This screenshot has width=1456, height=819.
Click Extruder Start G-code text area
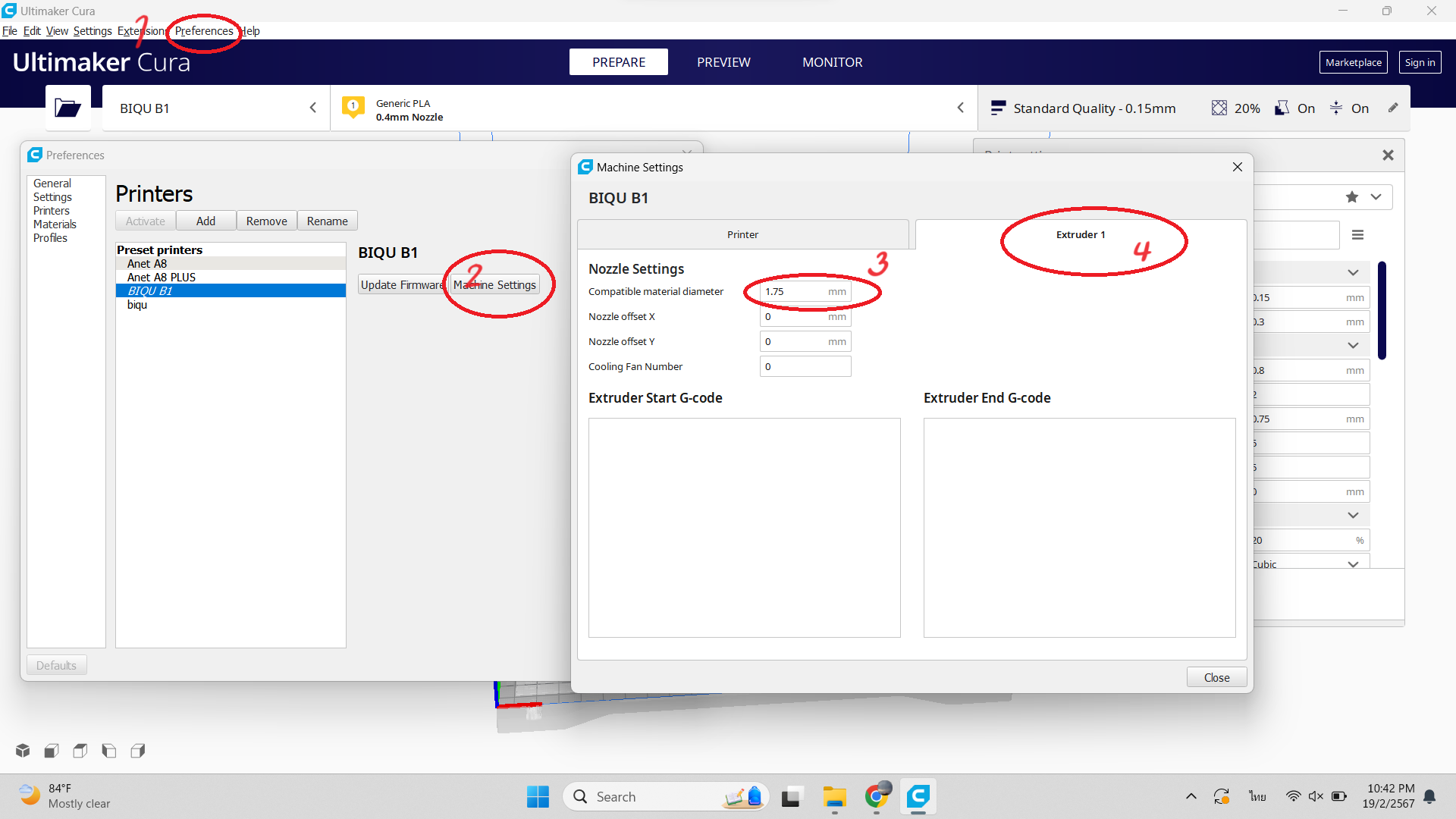coord(745,528)
